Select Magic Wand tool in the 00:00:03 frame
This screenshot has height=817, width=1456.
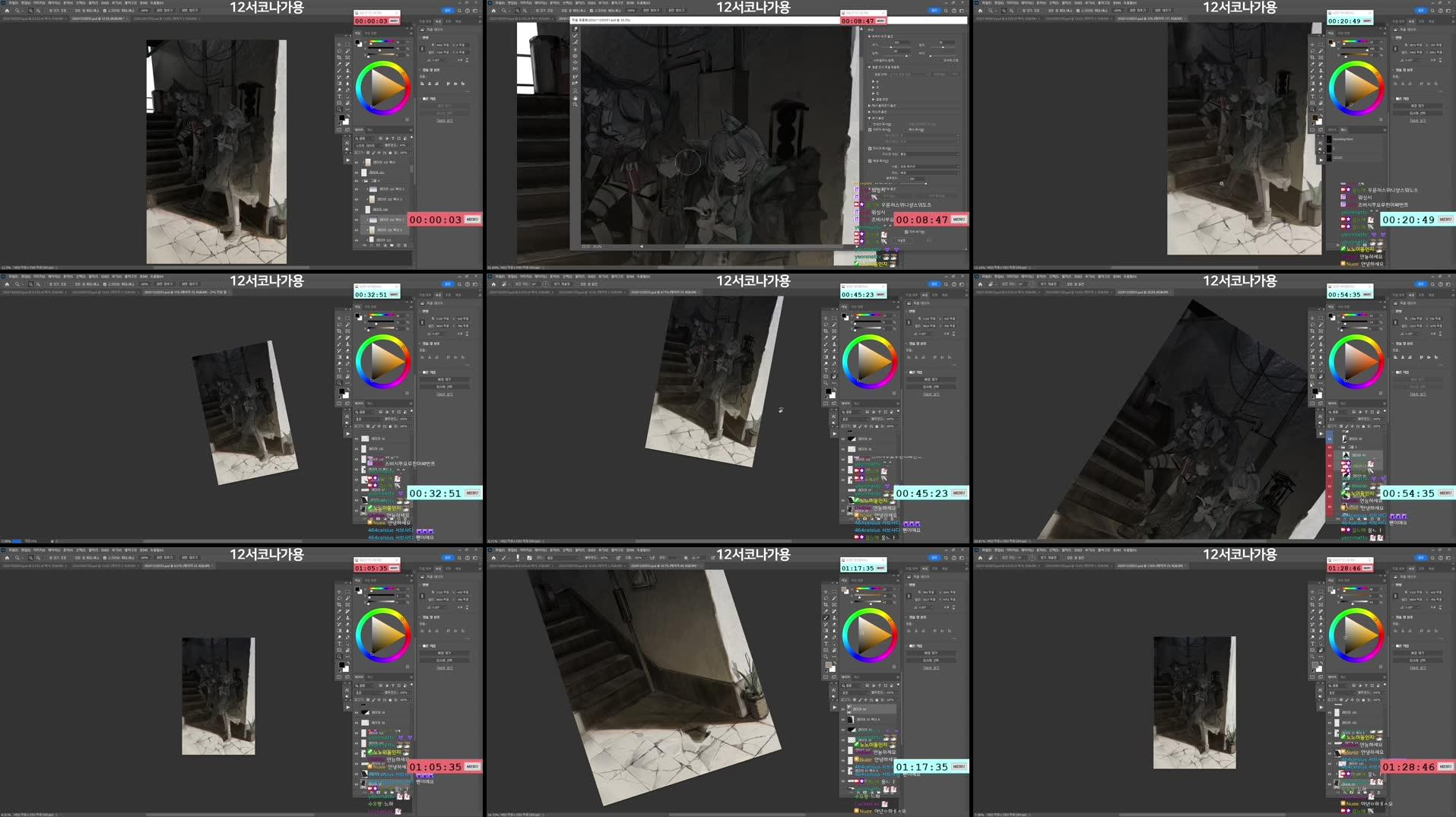tap(347, 51)
